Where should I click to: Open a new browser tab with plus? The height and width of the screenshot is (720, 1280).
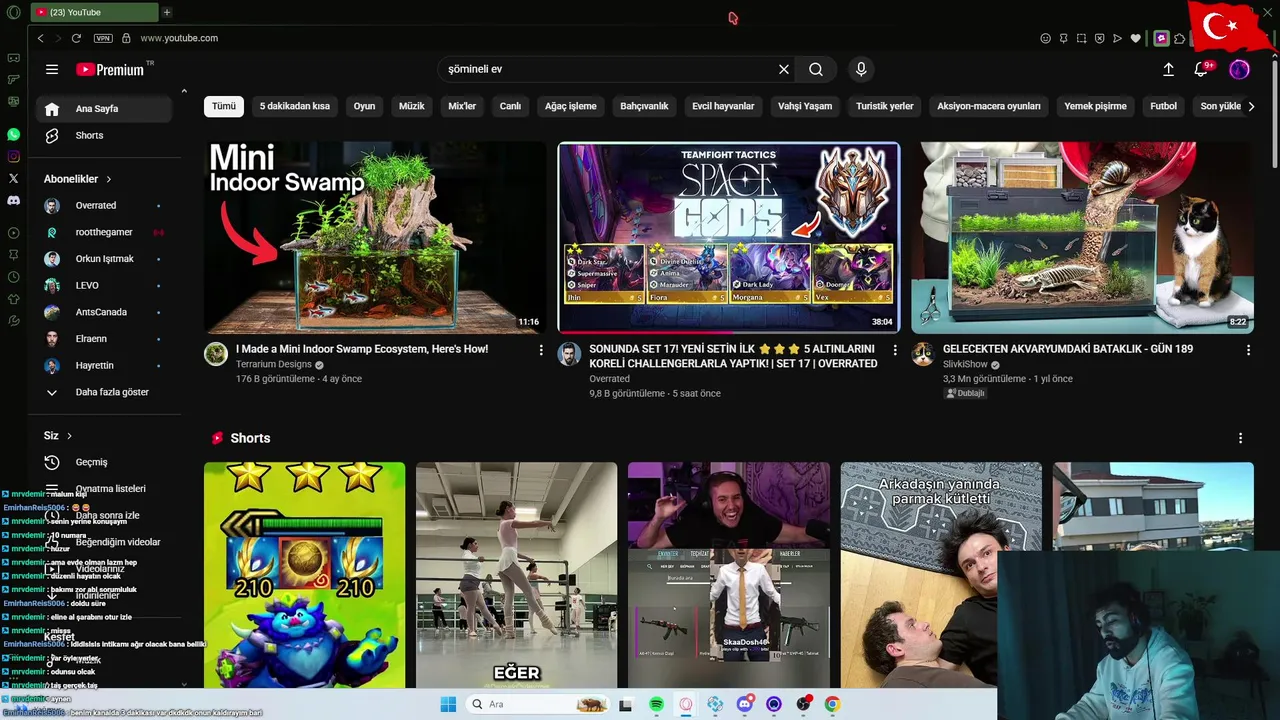[167, 12]
